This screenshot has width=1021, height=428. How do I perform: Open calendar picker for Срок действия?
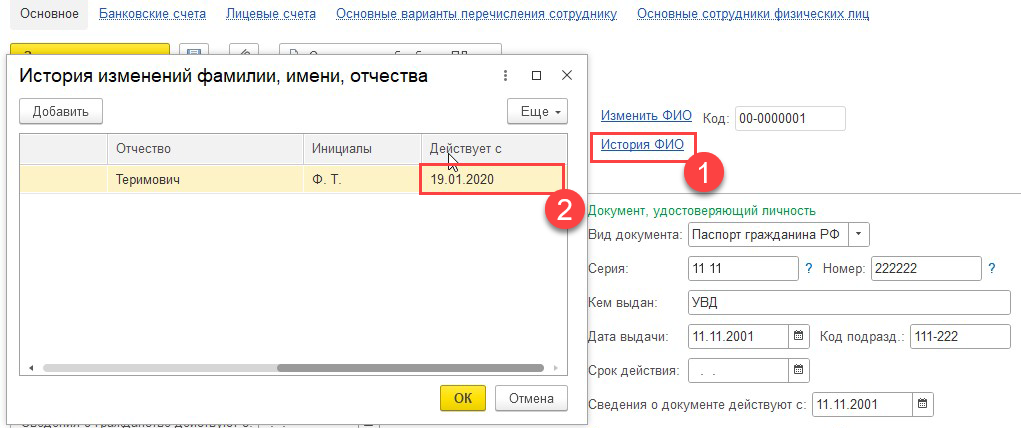[x=797, y=370]
